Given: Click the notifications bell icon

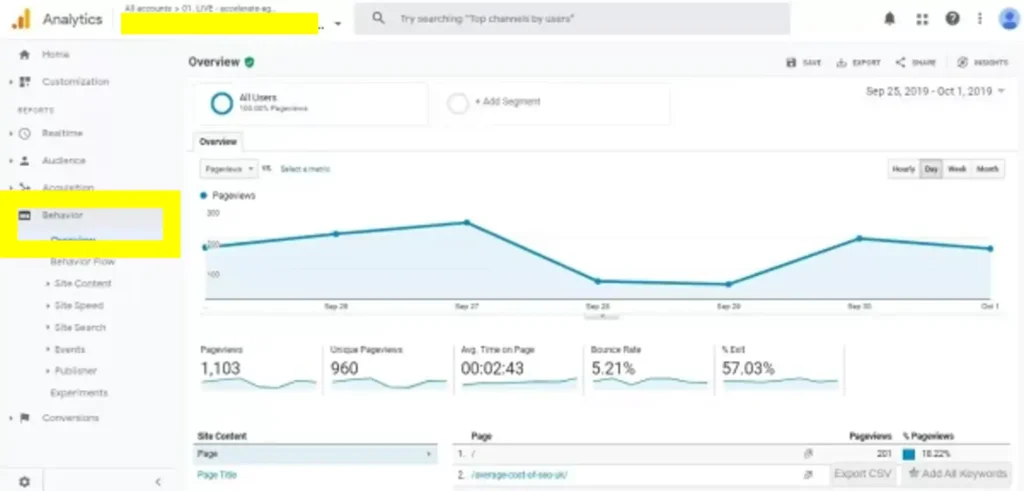Looking at the screenshot, I should (x=890, y=19).
